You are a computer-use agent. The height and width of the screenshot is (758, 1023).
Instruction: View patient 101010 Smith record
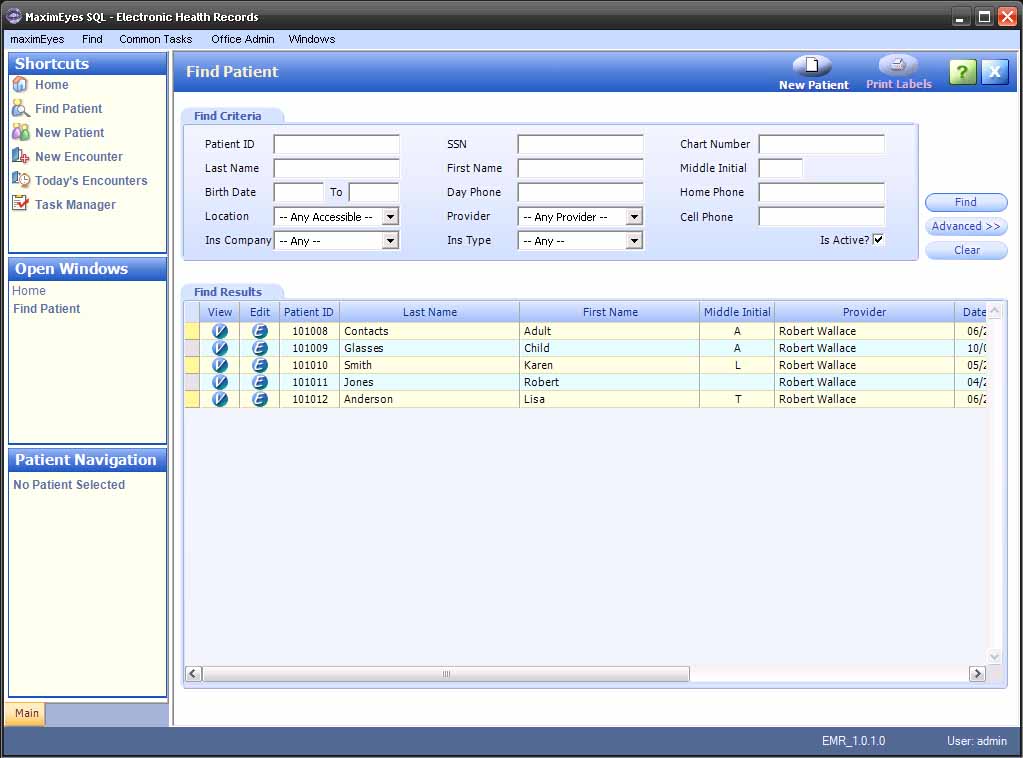(x=220, y=365)
